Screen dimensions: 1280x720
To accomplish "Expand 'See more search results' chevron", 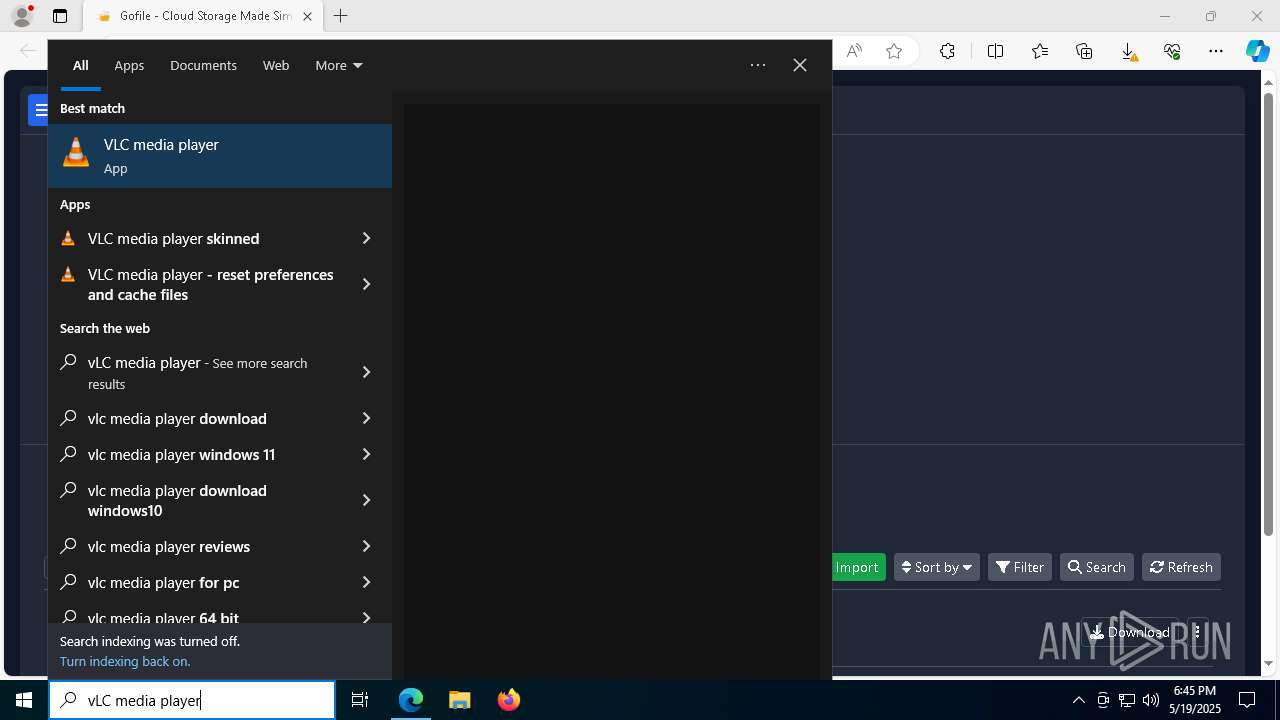I will click(366, 372).
